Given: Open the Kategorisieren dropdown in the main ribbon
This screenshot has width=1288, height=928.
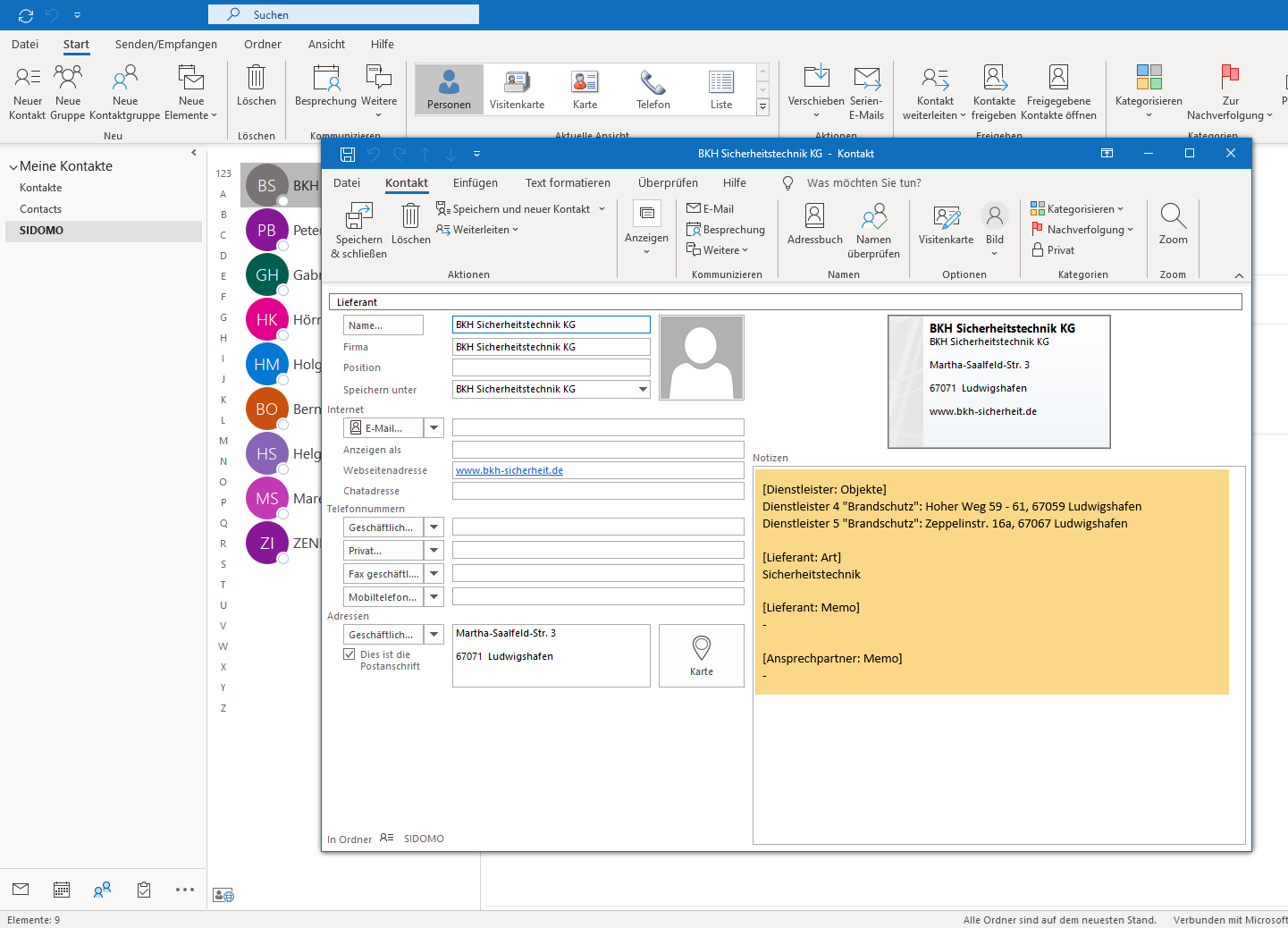Looking at the screenshot, I should point(1149,92).
